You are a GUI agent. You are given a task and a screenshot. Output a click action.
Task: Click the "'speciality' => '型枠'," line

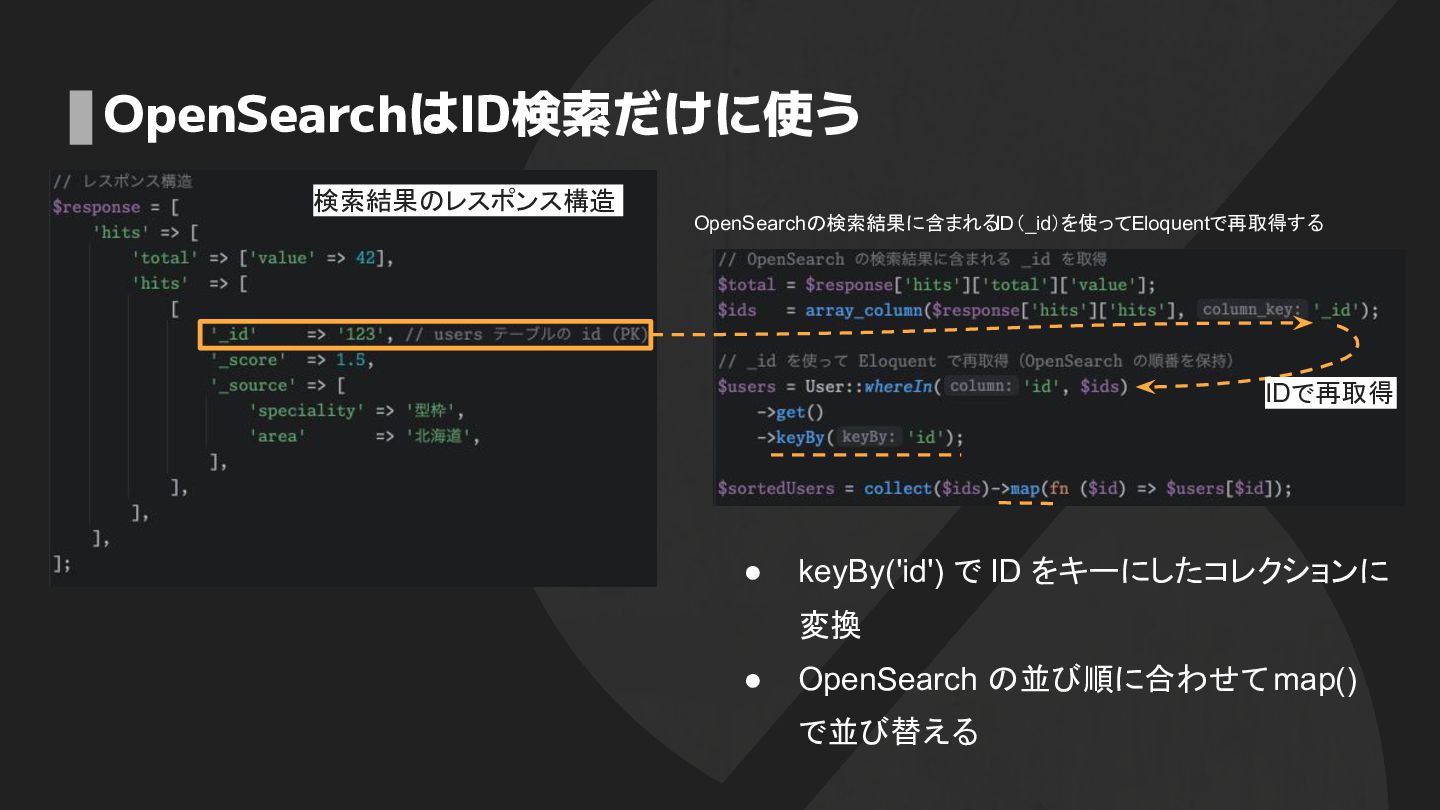357,411
